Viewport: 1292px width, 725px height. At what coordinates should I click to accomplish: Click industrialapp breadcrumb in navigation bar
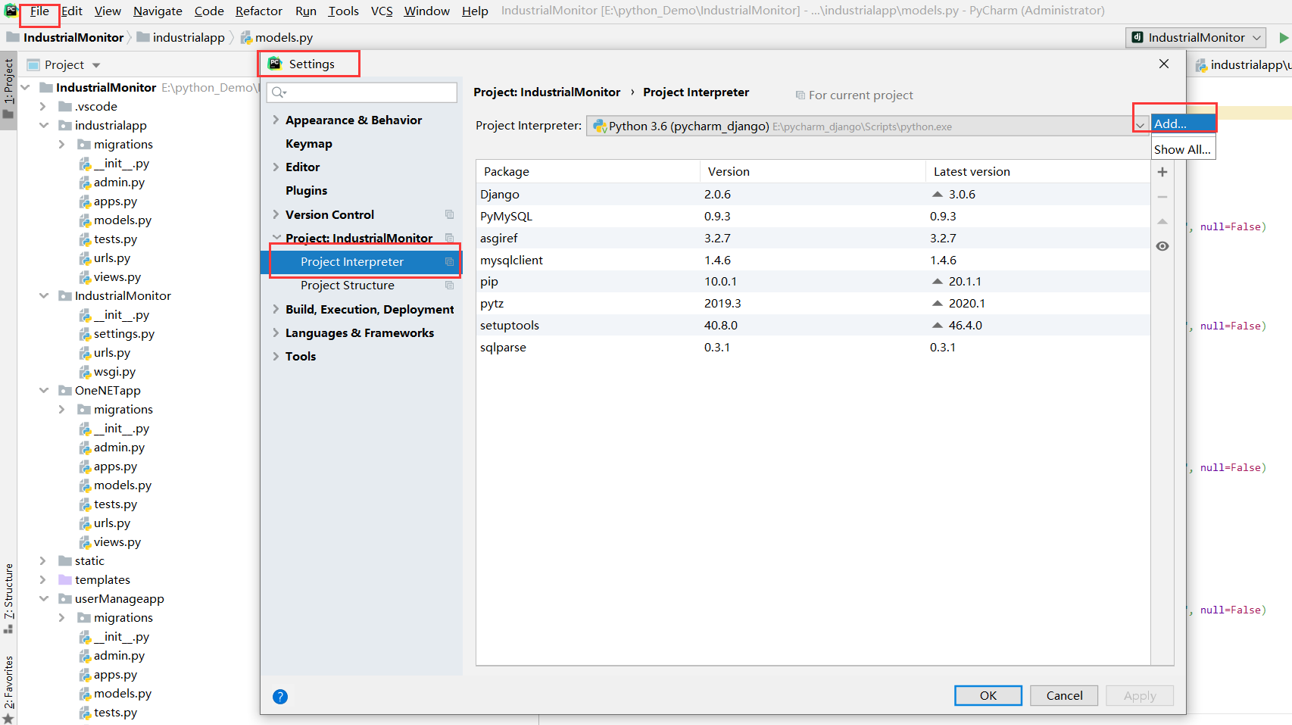pos(180,37)
